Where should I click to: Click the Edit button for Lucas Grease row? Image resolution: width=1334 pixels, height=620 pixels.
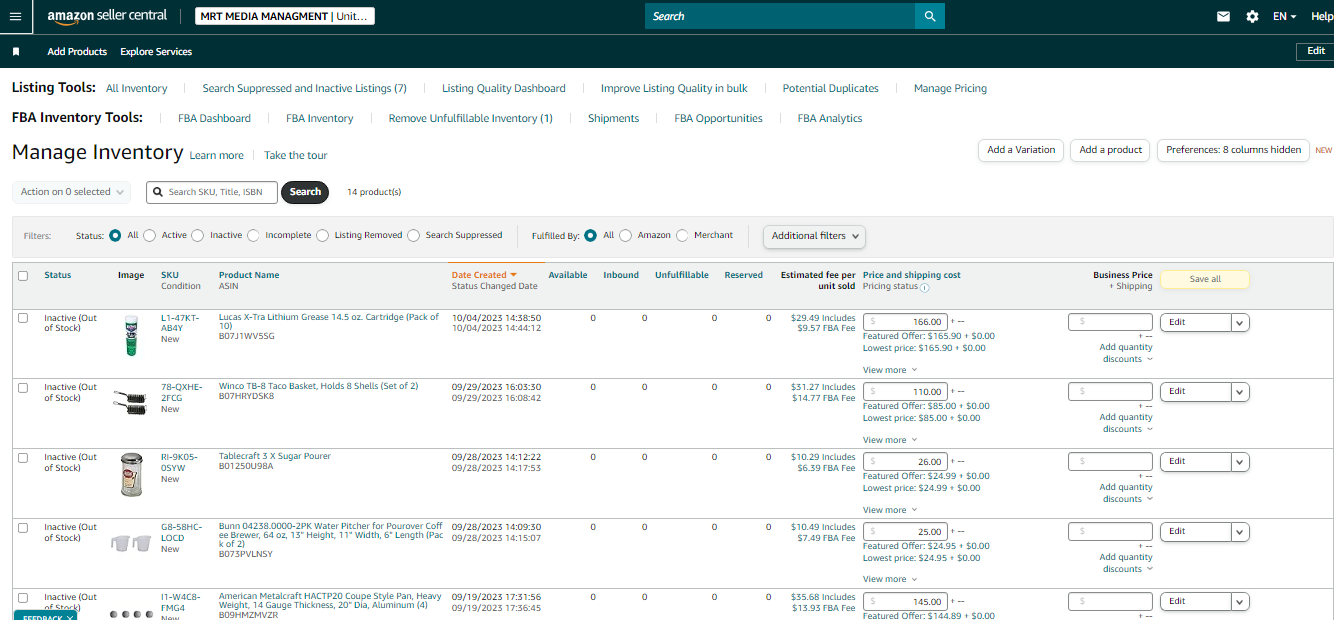[1196, 322]
